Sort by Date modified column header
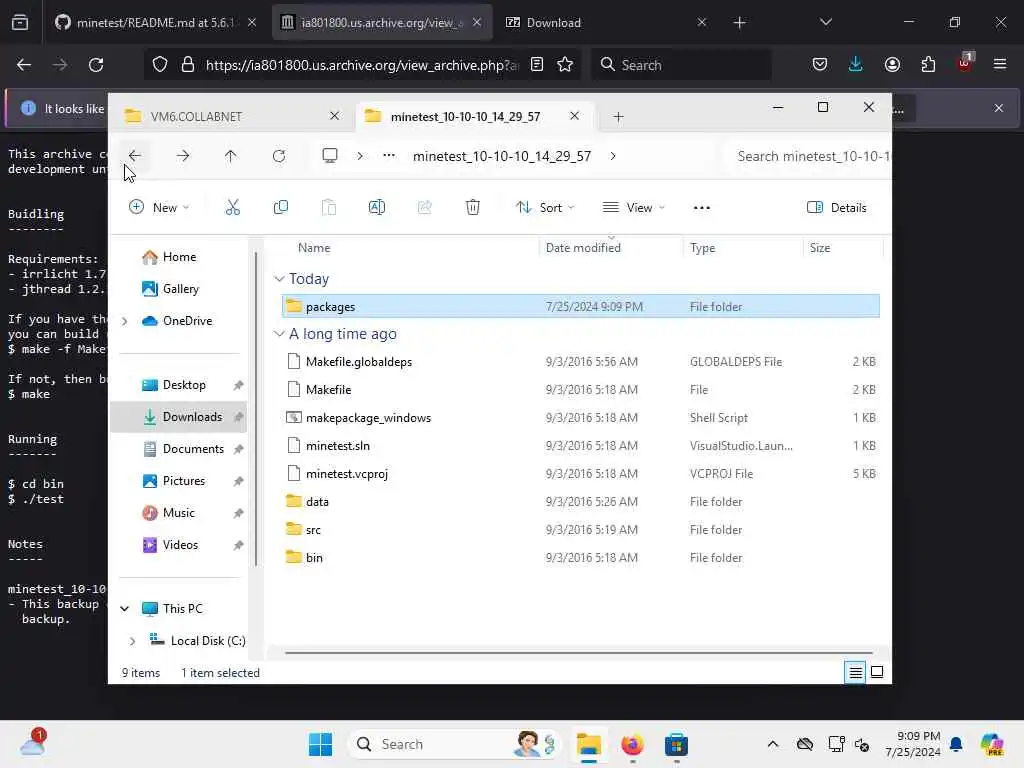The height and width of the screenshot is (768, 1024). pos(583,248)
